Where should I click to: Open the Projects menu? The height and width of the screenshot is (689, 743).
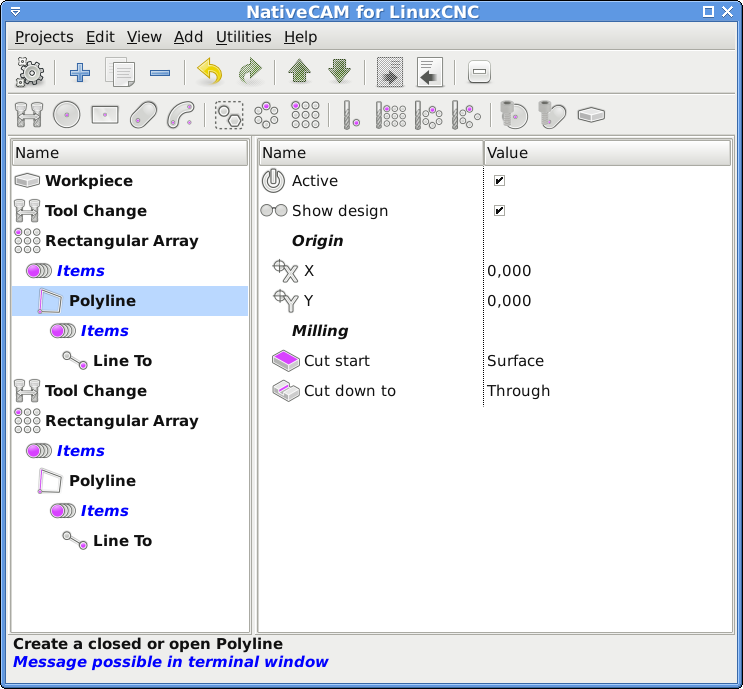(44, 37)
